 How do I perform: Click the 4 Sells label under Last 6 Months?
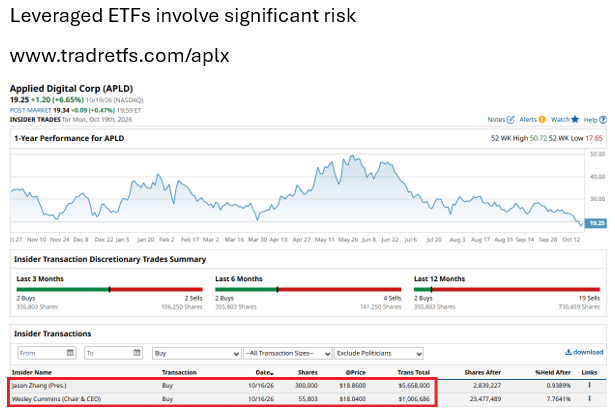[x=392, y=298]
